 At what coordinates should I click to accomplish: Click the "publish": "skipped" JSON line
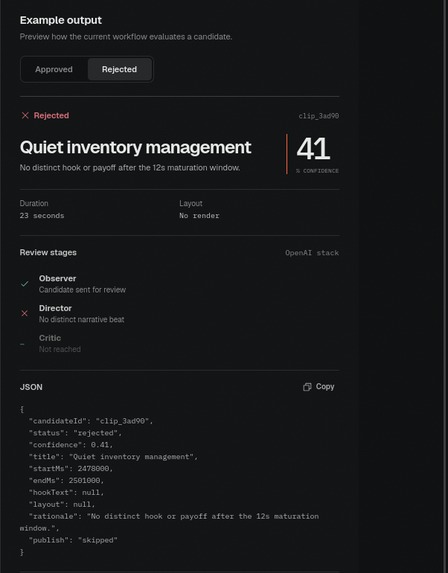pyautogui.click(x=73, y=540)
